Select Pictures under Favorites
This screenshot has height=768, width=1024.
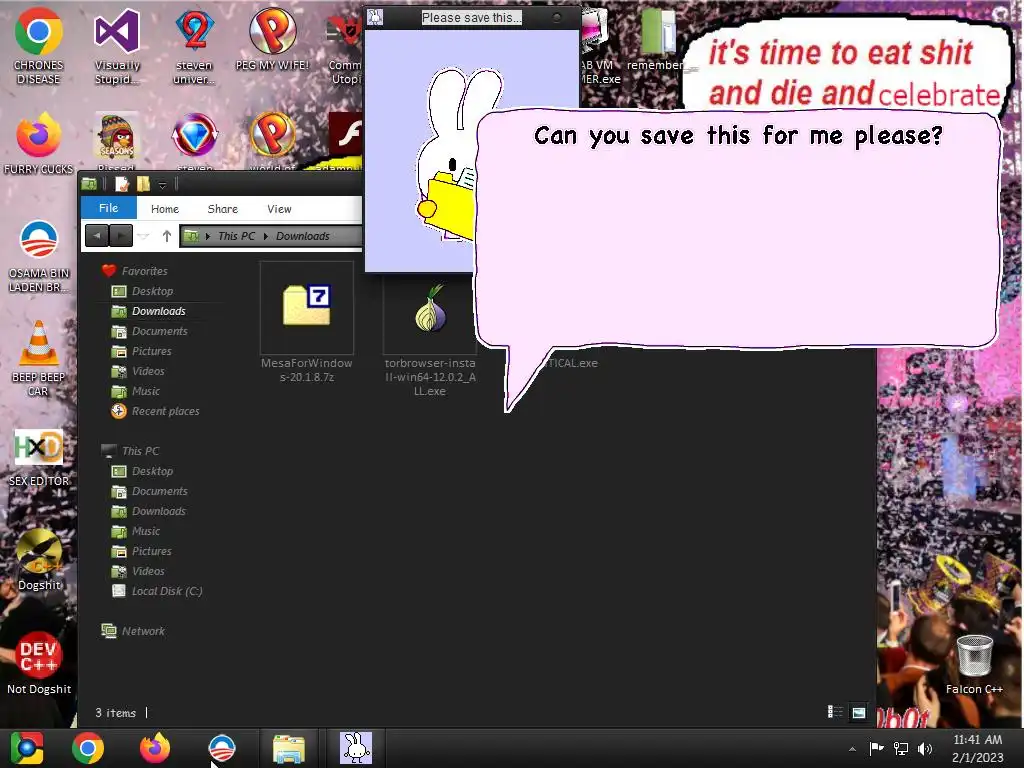click(x=152, y=351)
